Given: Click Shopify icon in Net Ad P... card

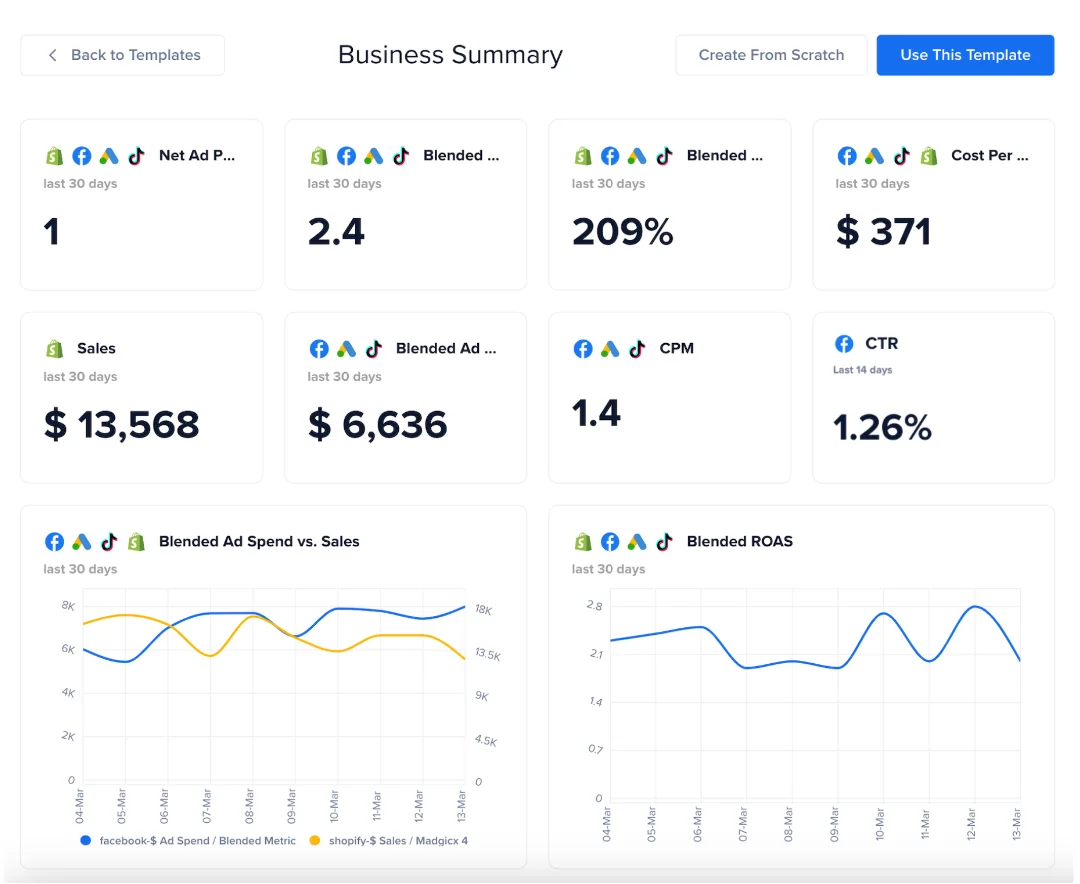Looking at the screenshot, I should click(x=54, y=156).
